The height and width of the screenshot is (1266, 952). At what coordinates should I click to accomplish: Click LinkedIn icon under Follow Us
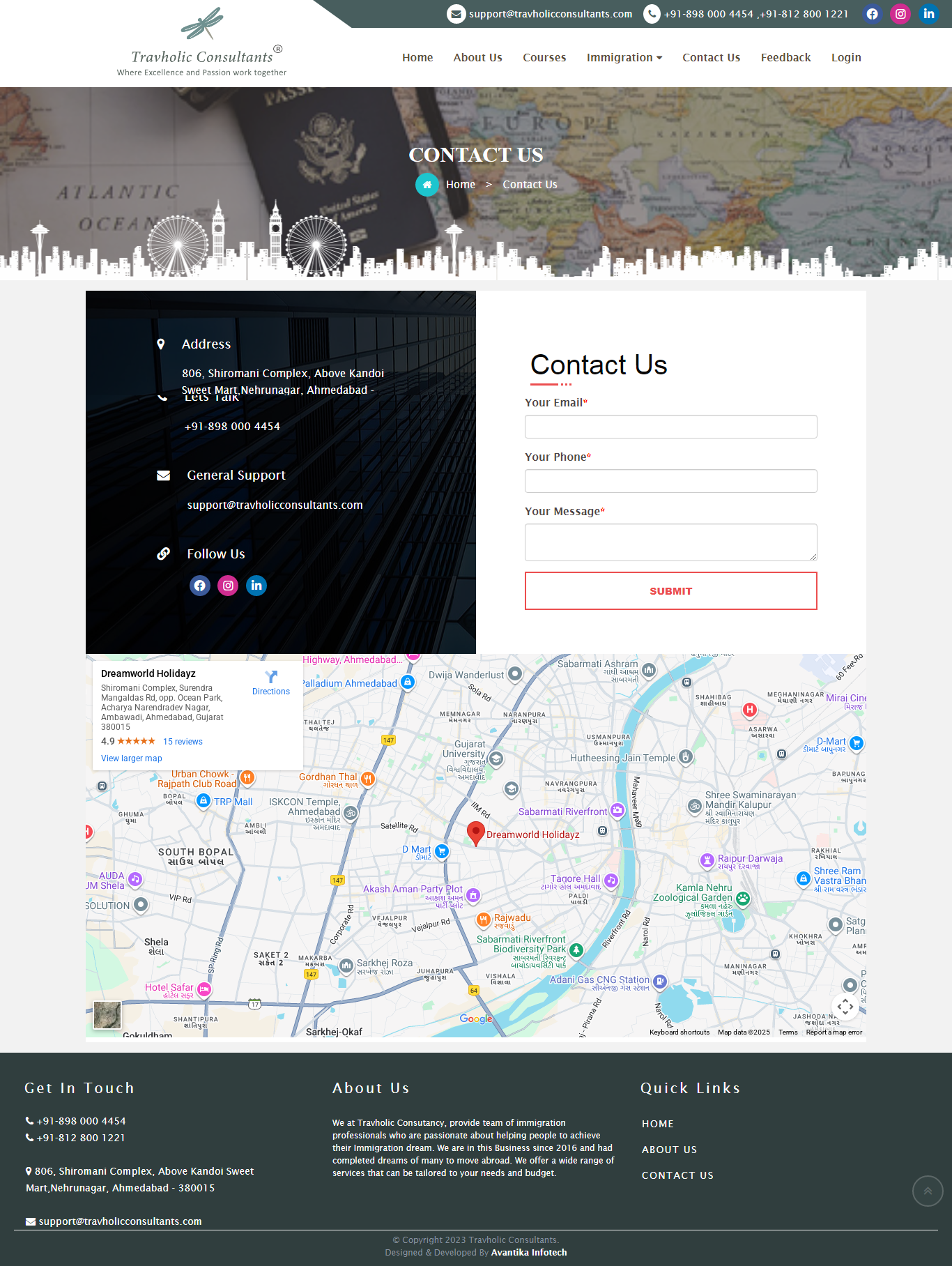pyautogui.click(x=256, y=586)
